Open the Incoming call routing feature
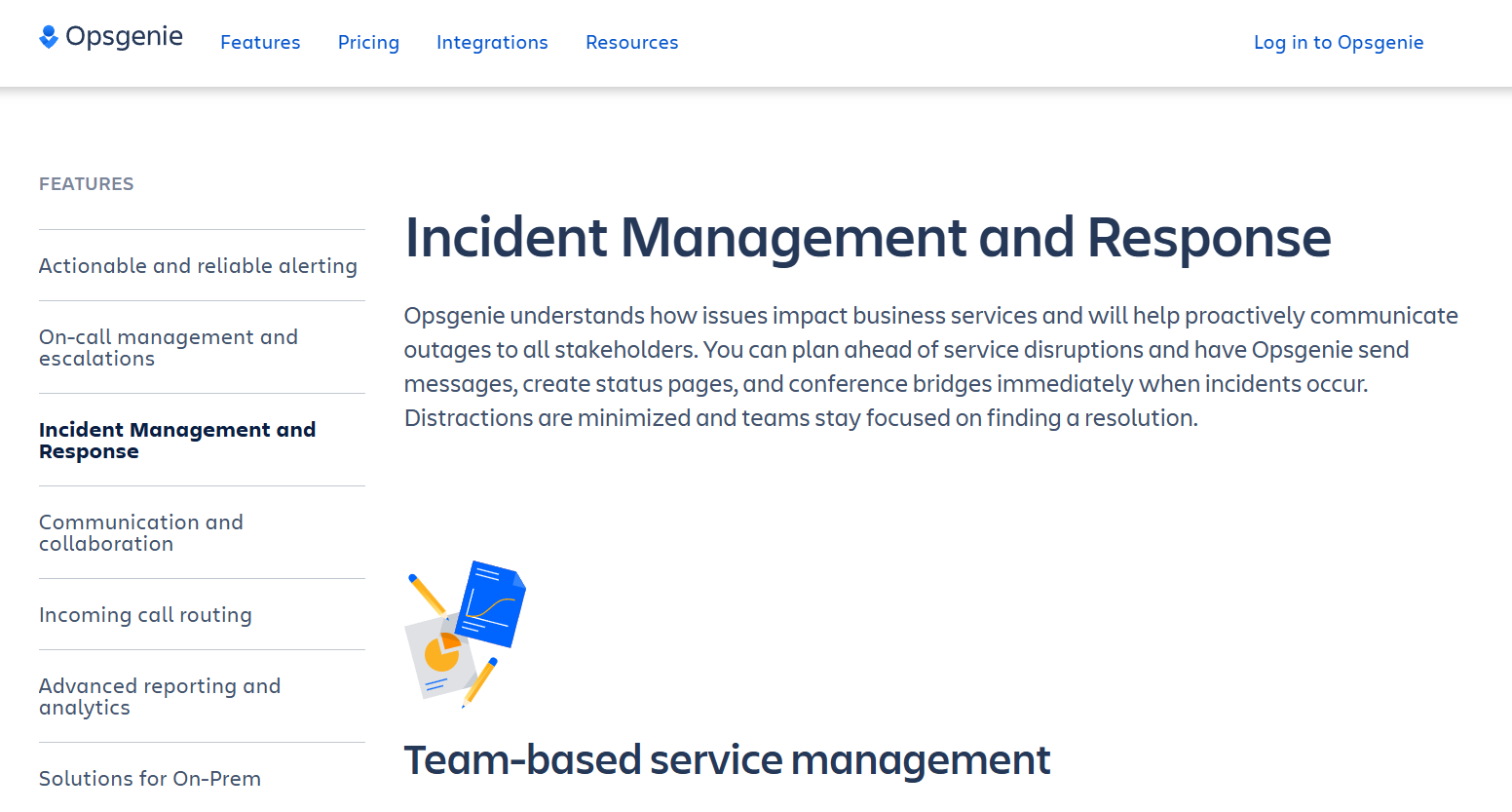The height and width of the screenshot is (812, 1512). click(x=145, y=615)
